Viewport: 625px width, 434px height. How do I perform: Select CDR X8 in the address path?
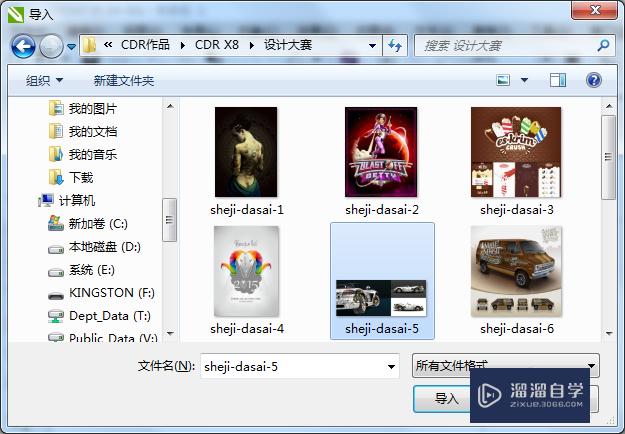(217, 45)
